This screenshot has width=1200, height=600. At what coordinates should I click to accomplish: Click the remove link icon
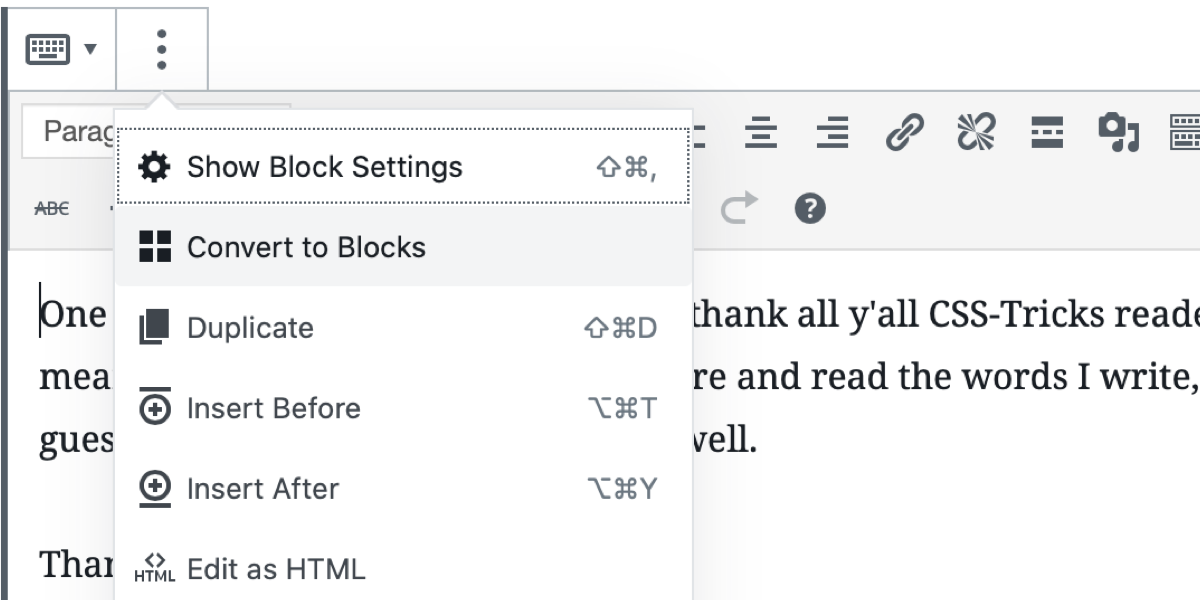[975, 132]
